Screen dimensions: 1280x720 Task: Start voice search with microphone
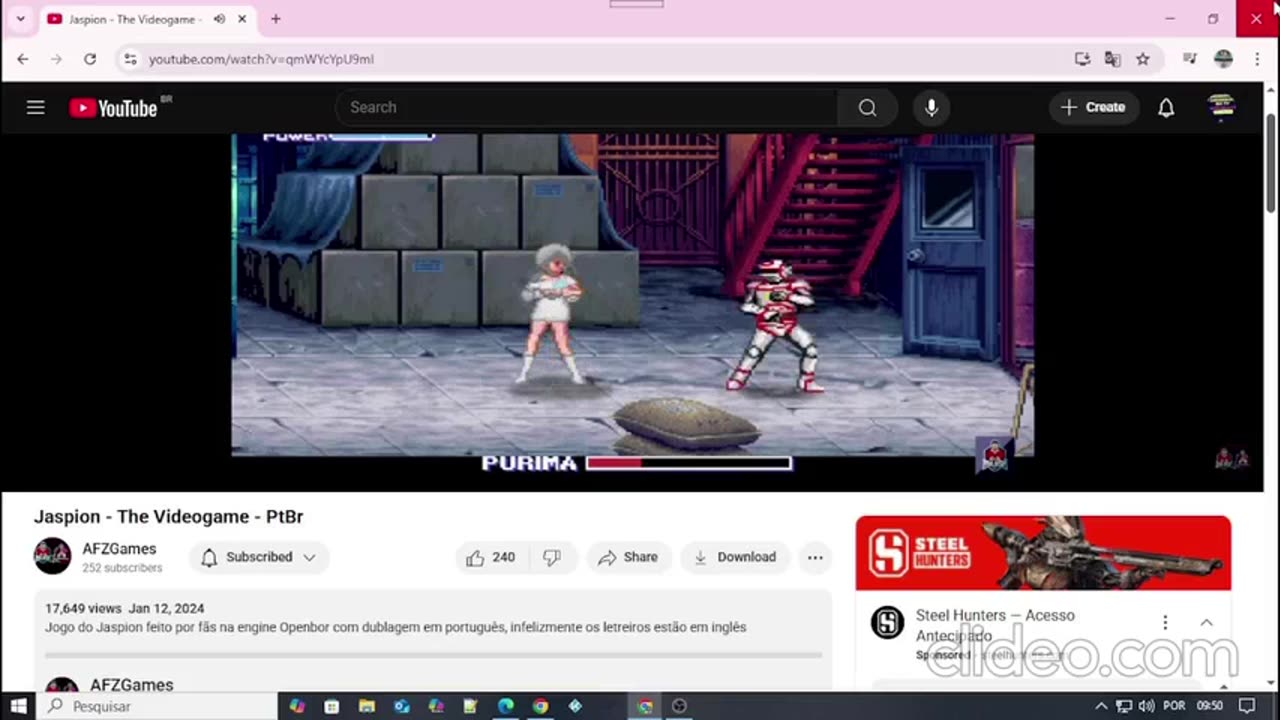tap(931, 108)
